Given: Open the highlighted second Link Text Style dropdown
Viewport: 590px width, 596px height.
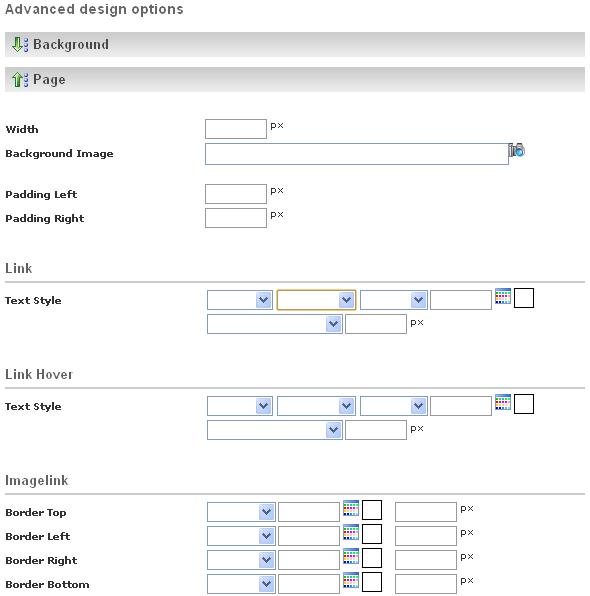Looking at the screenshot, I should [316, 300].
